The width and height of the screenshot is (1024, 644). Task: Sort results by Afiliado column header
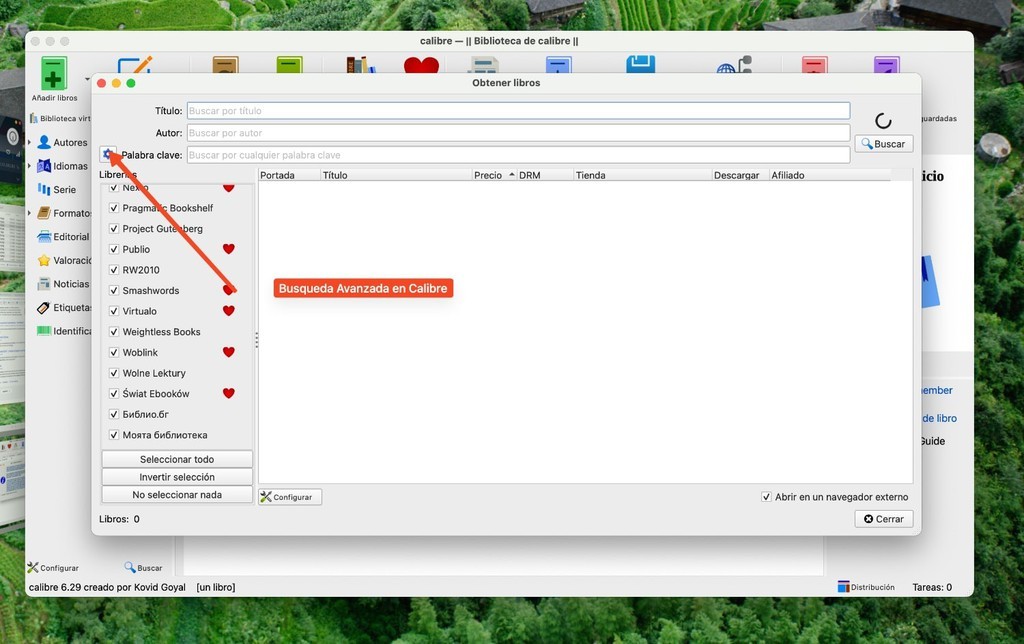click(x=829, y=175)
